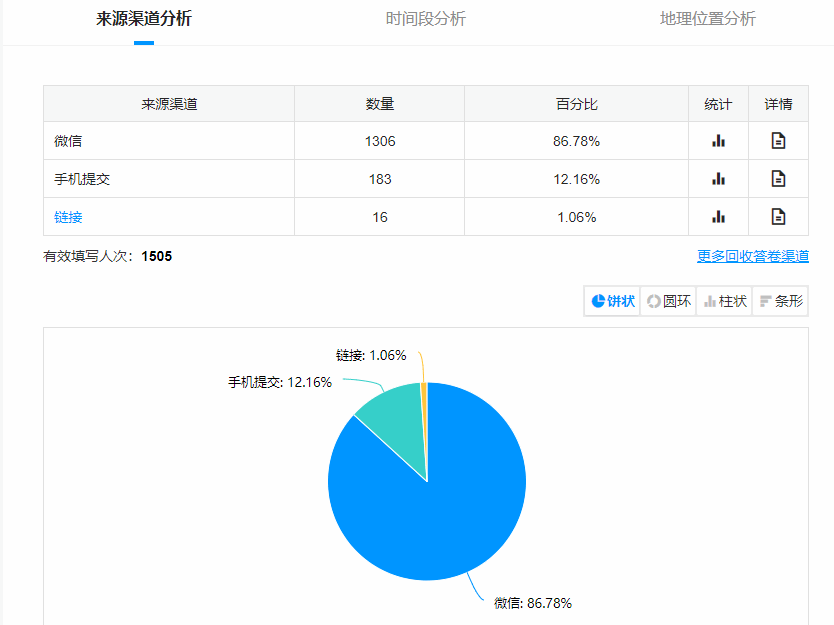
Task: View details document icon for 微信
Action: (x=778, y=141)
